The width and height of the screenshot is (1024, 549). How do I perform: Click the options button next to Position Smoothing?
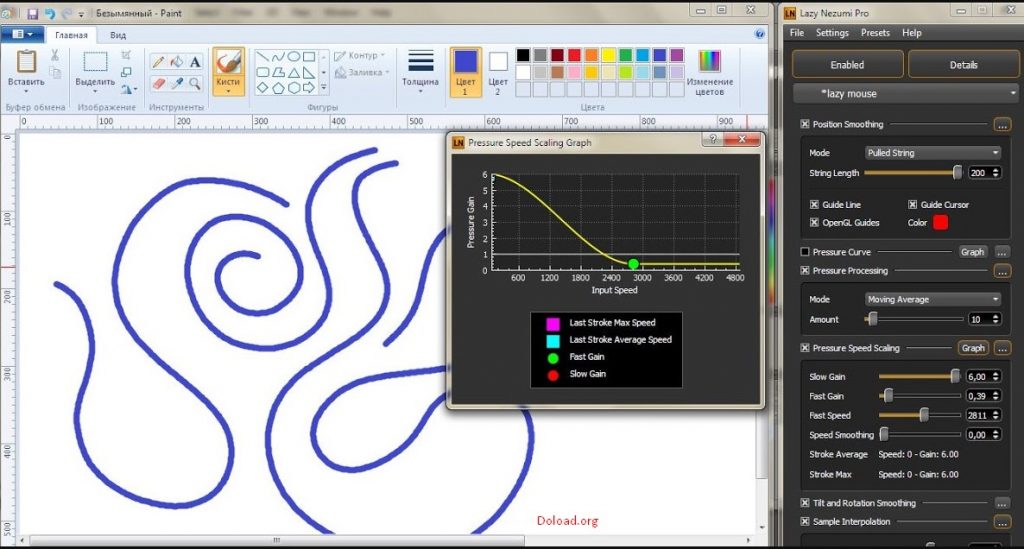coord(1002,124)
